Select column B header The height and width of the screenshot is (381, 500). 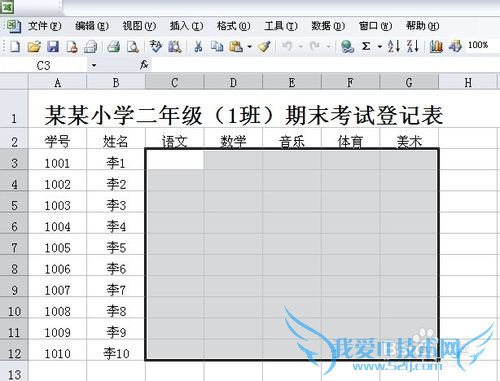(x=116, y=82)
